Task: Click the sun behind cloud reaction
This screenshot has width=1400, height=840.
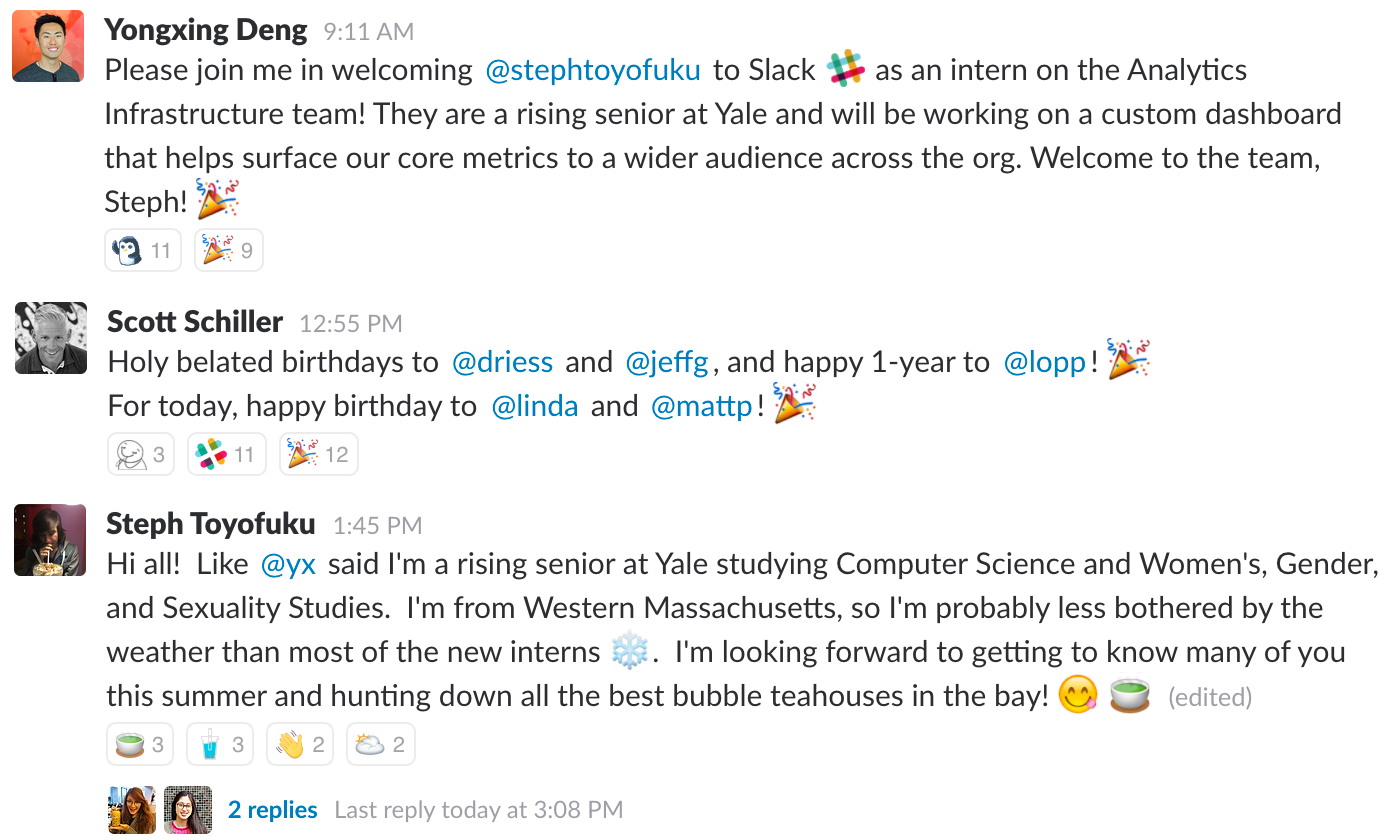Action: click(380, 745)
